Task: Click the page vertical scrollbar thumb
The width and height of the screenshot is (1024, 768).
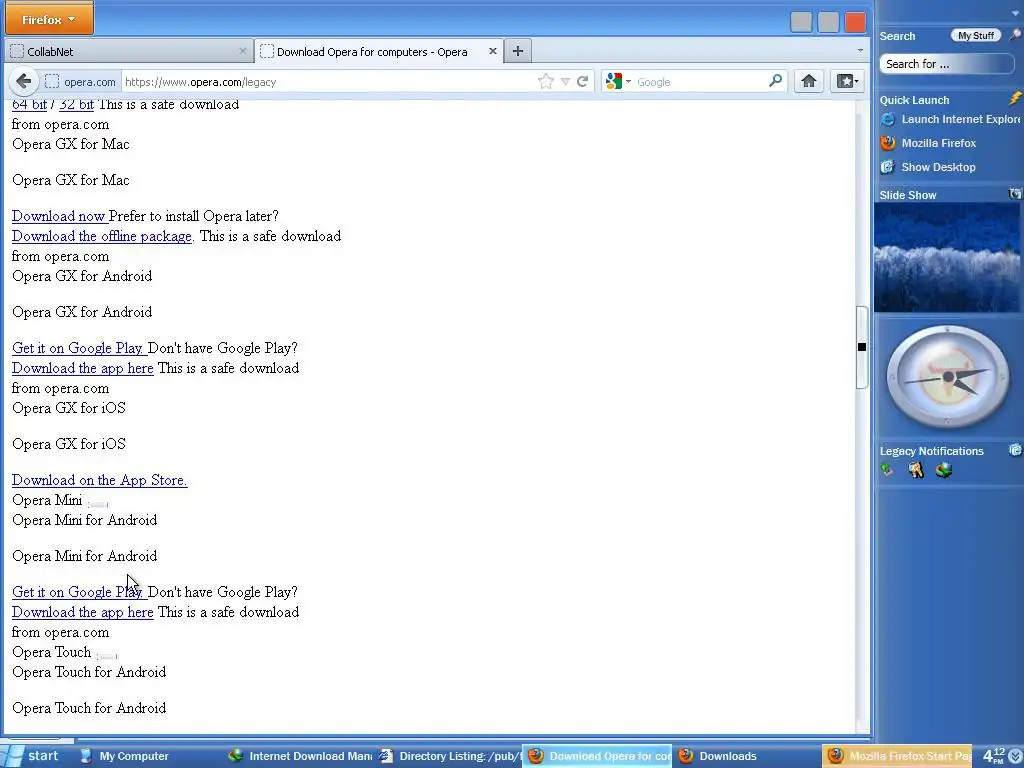Action: pos(862,347)
